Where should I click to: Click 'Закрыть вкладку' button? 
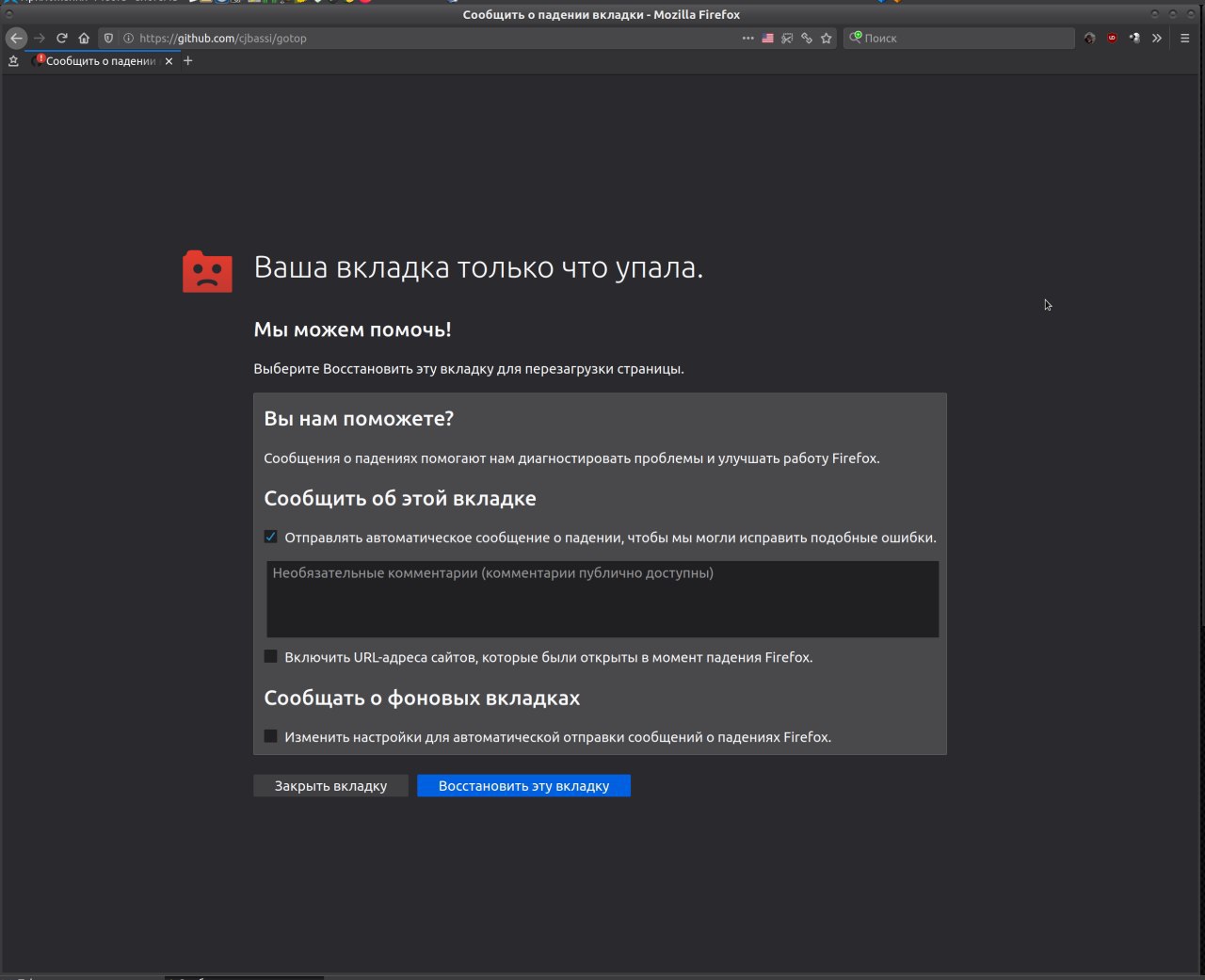(x=330, y=785)
